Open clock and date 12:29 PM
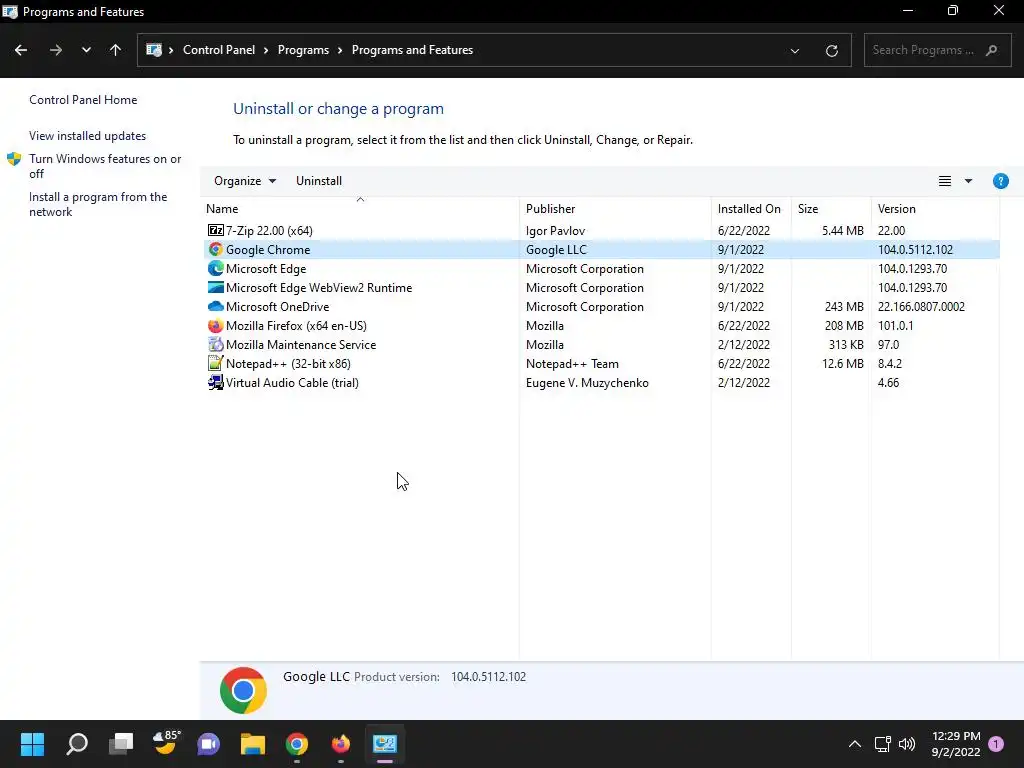The height and width of the screenshot is (768, 1024). coord(956,744)
